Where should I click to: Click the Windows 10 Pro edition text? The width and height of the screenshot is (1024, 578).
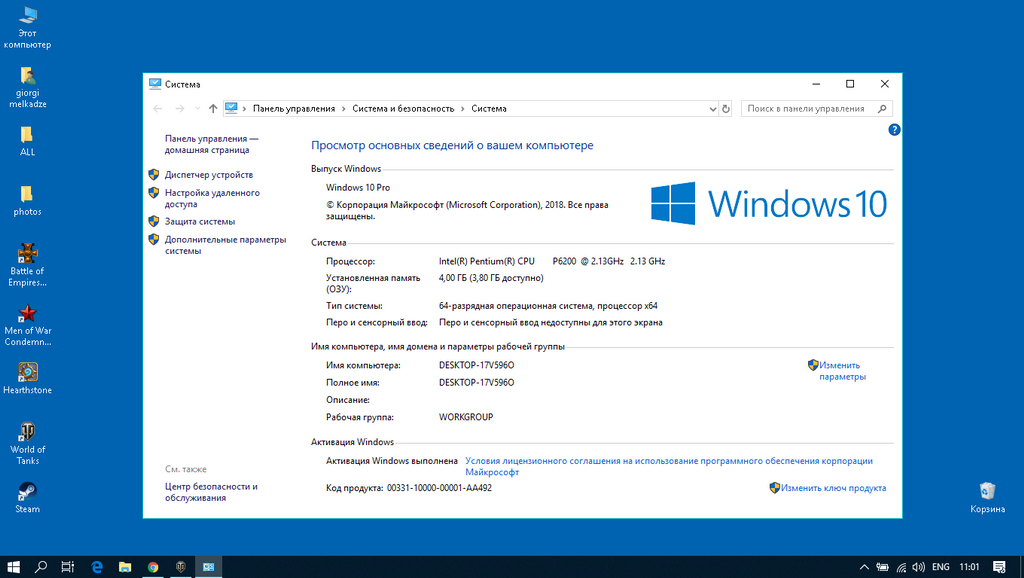pyautogui.click(x=358, y=187)
